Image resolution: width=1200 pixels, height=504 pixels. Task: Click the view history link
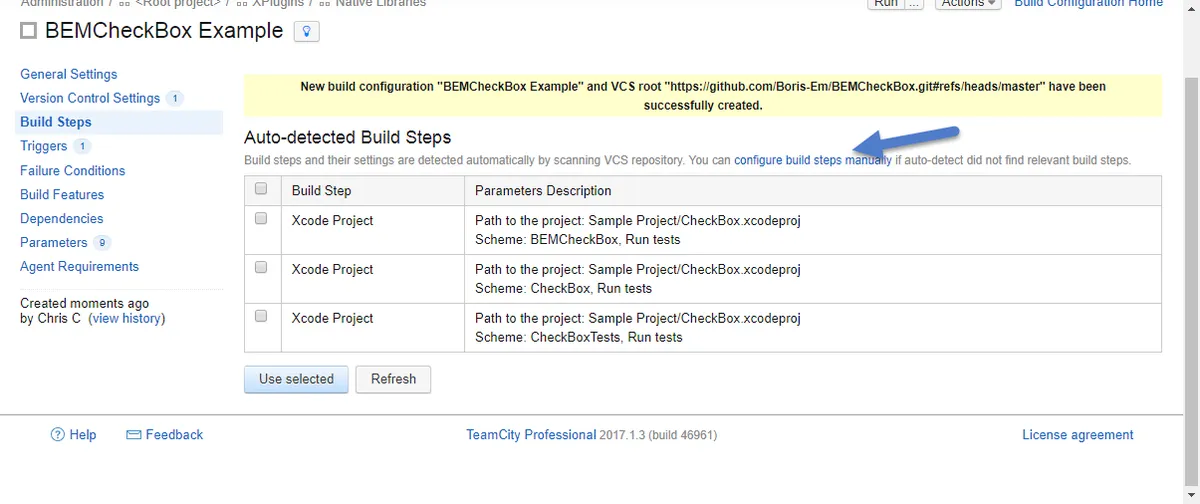click(127, 318)
